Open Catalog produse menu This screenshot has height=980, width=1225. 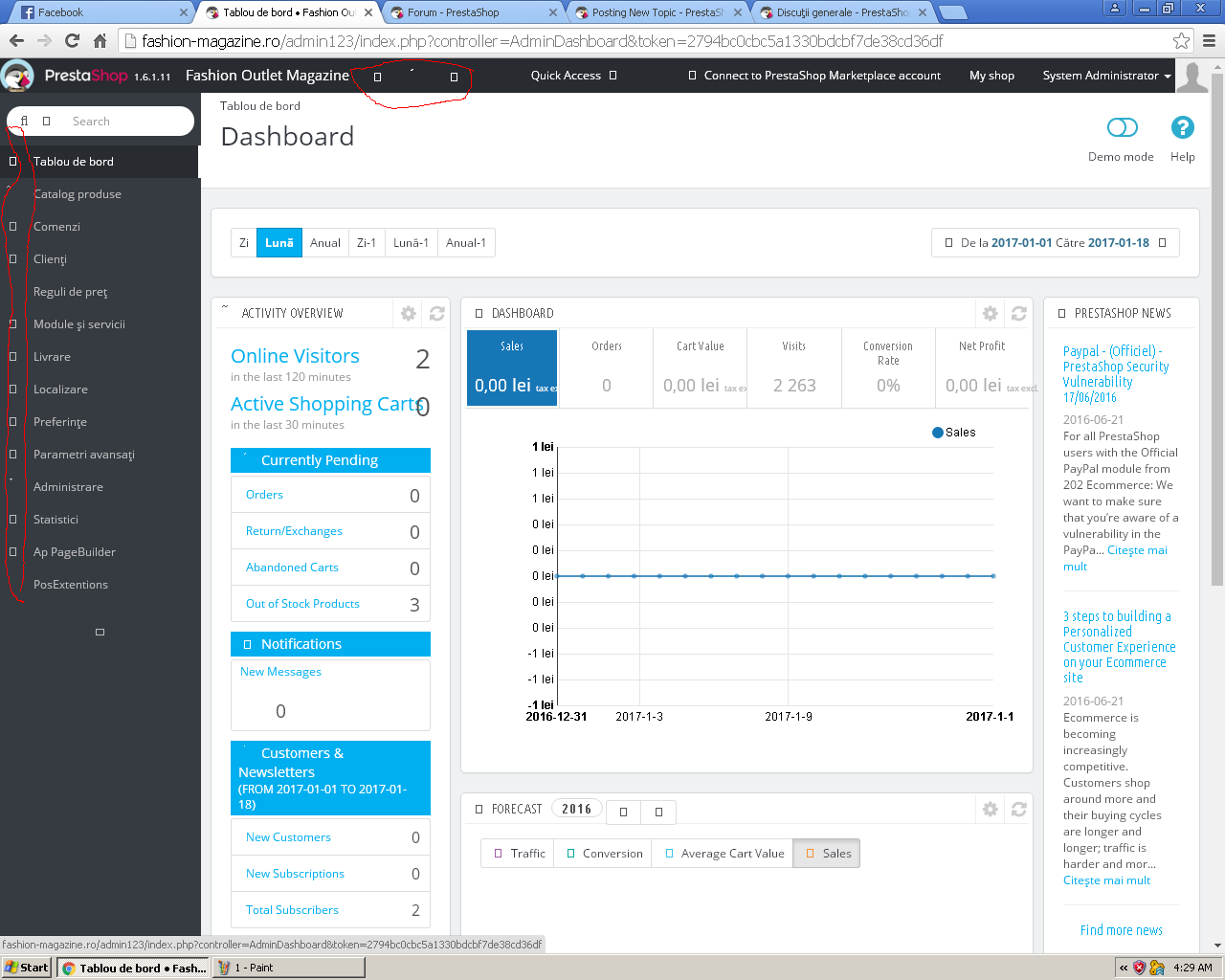(x=78, y=194)
